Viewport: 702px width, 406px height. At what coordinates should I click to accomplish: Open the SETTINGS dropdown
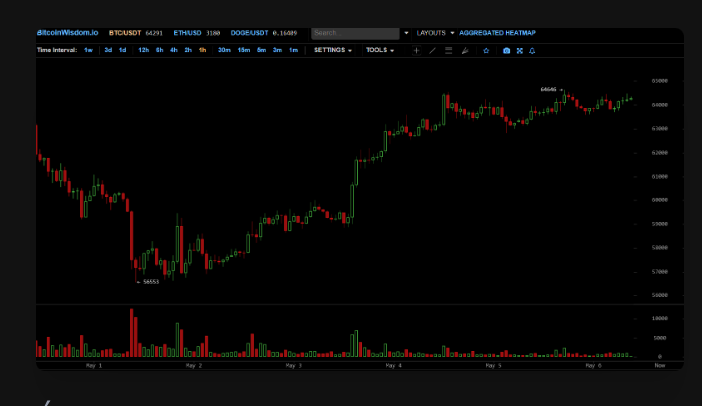click(x=332, y=50)
